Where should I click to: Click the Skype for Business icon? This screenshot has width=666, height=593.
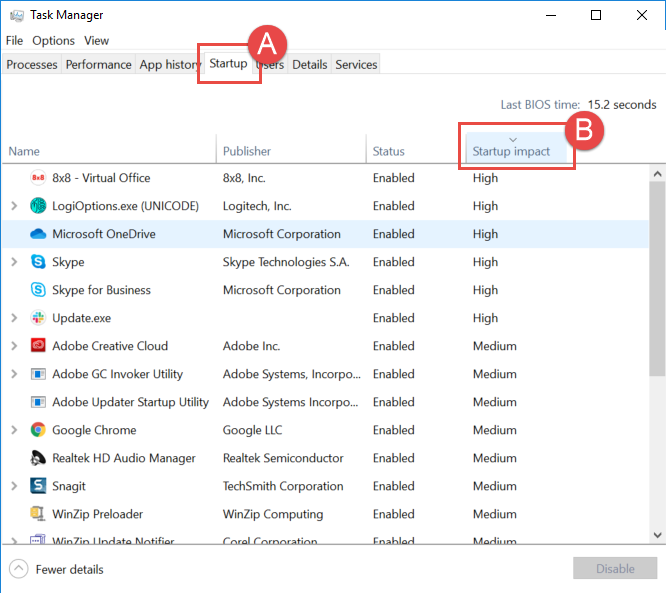[38, 290]
